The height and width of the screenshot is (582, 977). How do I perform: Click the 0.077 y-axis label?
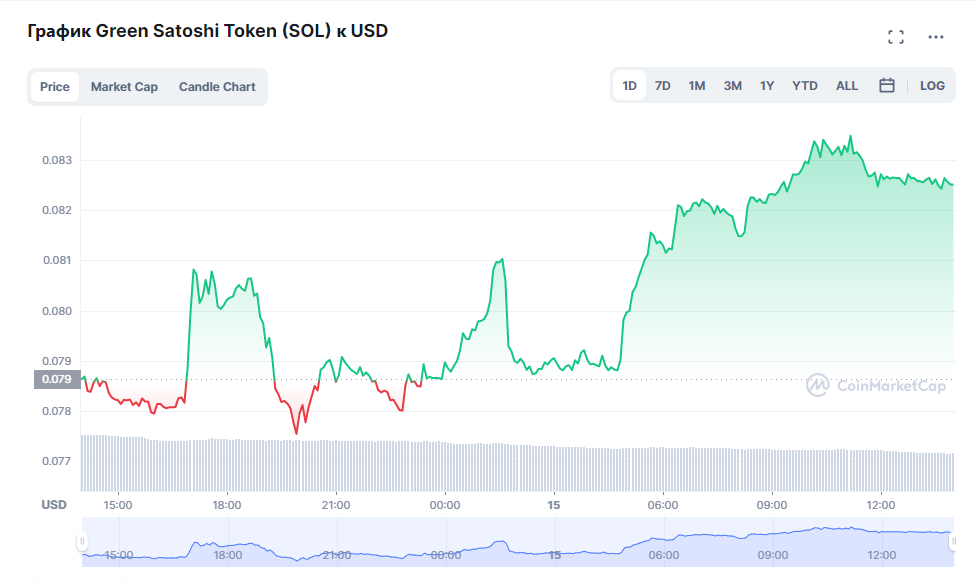(x=57, y=461)
